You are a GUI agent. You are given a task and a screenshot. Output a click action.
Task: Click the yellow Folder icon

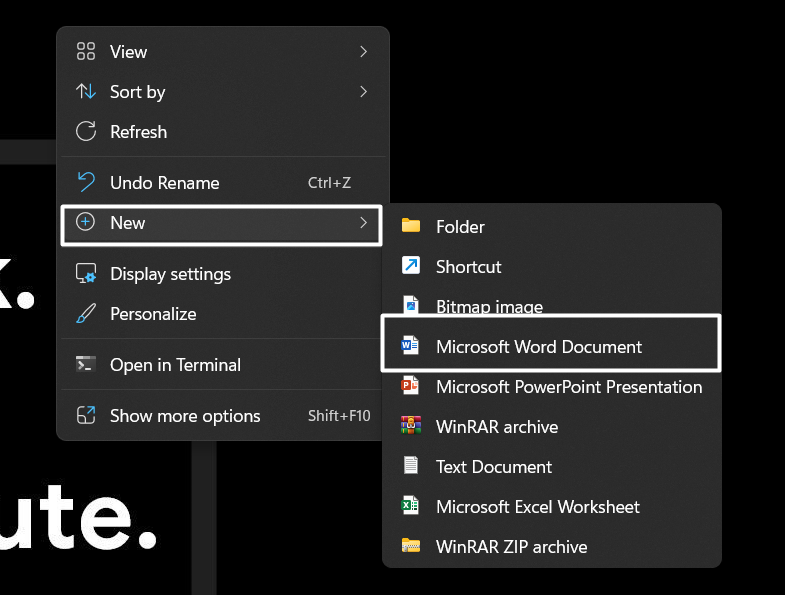point(411,226)
